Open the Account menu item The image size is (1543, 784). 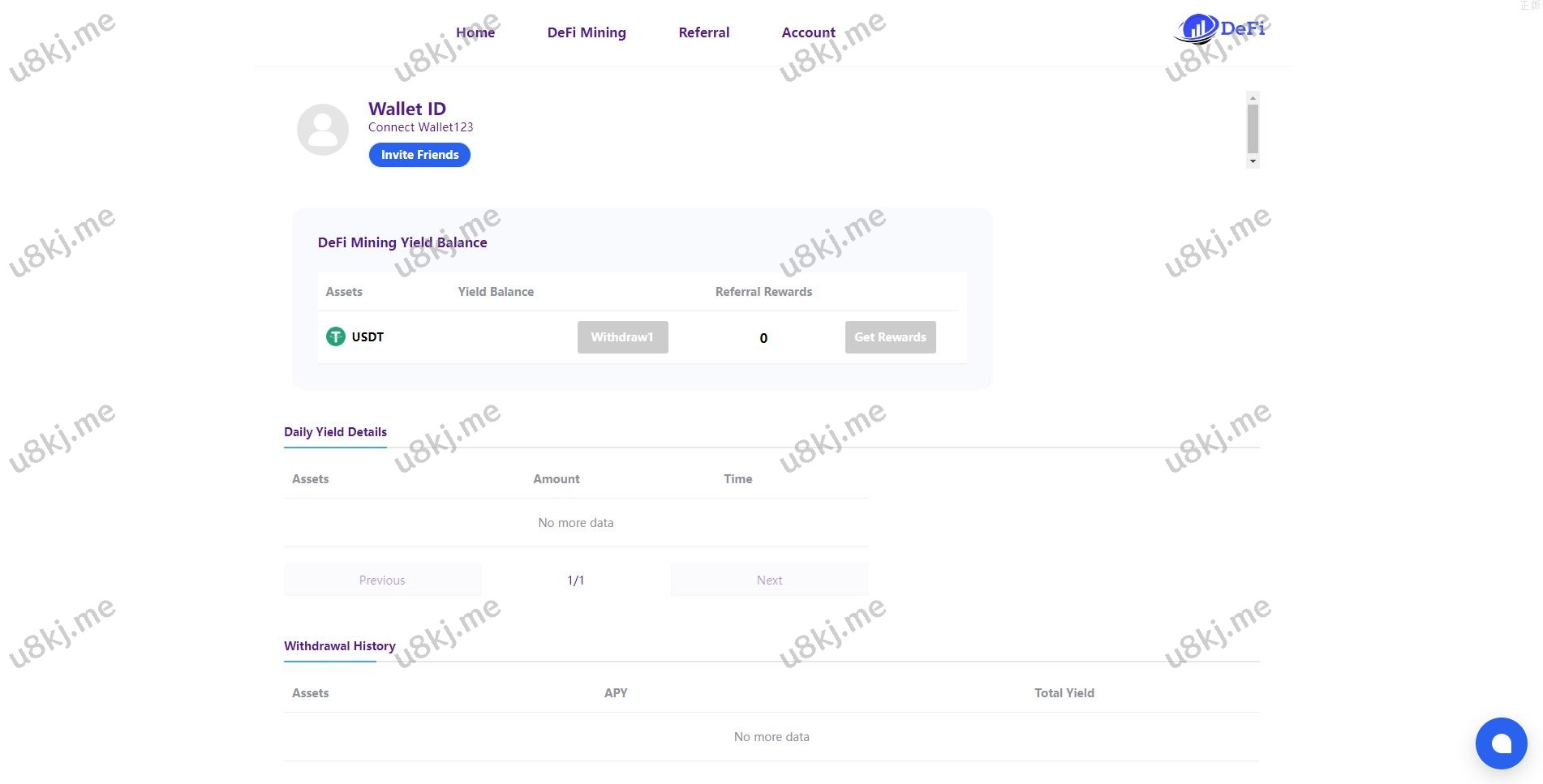pyautogui.click(x=807, y=32)
